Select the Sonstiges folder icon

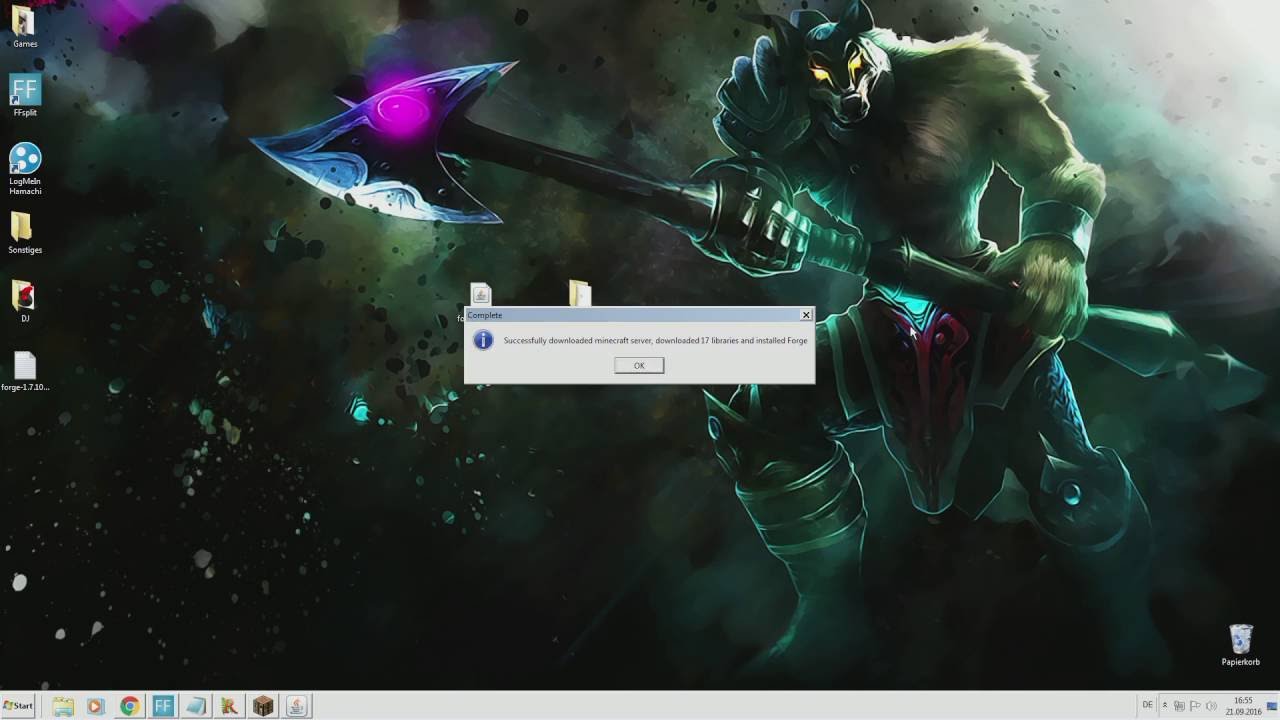25,232
